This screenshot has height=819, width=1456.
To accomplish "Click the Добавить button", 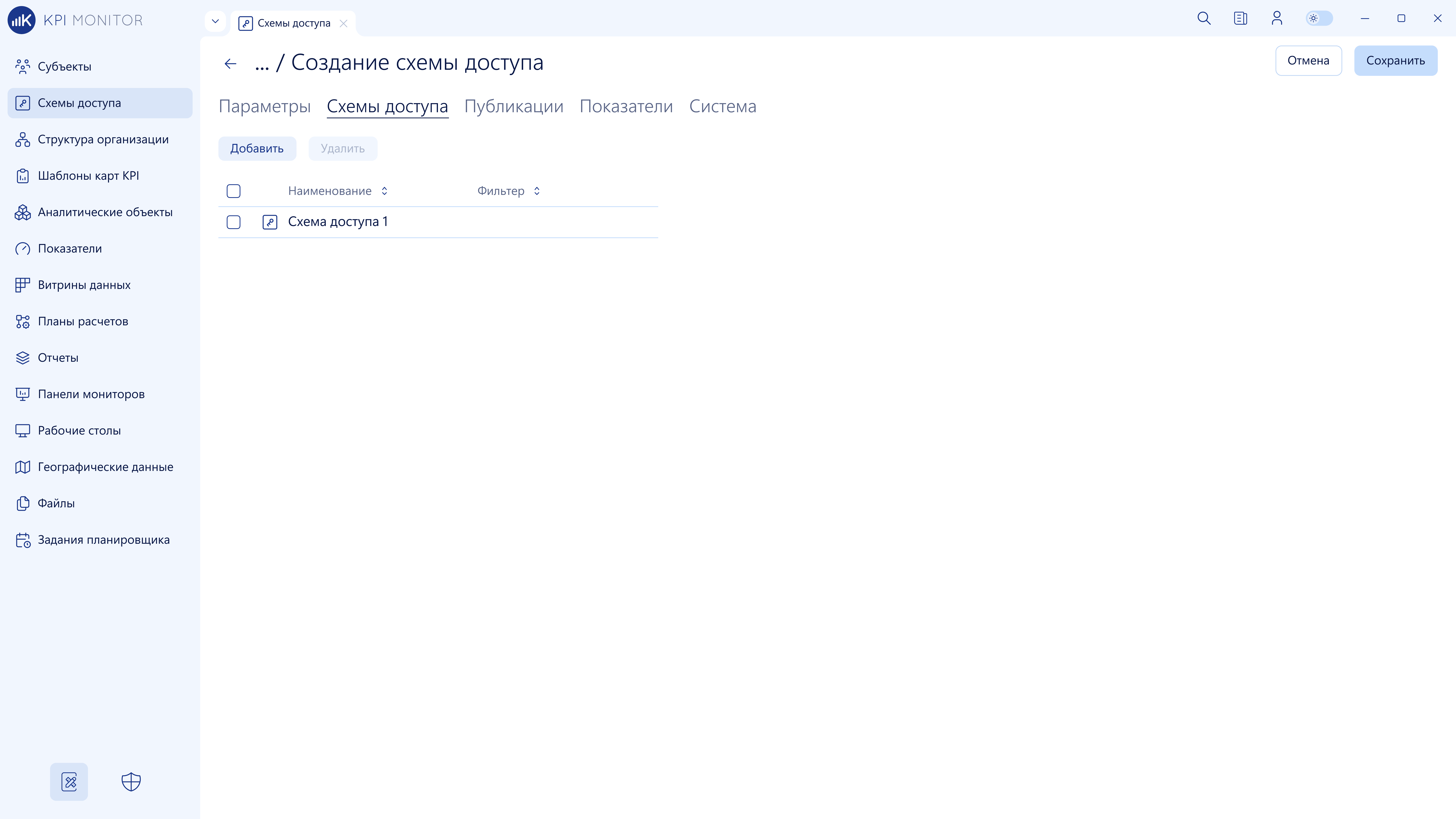I will point(257,149).
